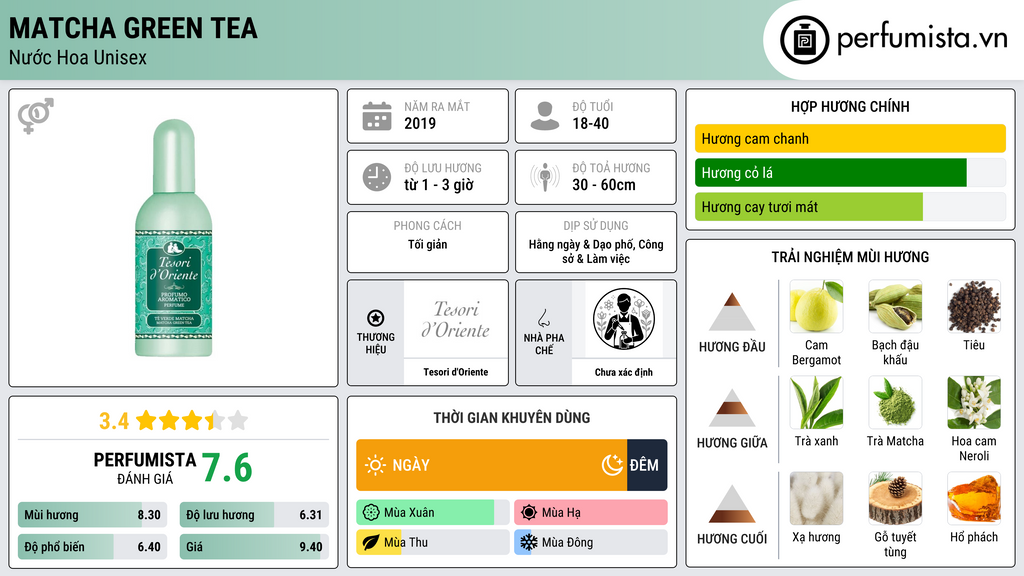Screen dimensions: 1024x576
Task: Click the clock icon beside Độ lưu hương
Action: (377, 177)
